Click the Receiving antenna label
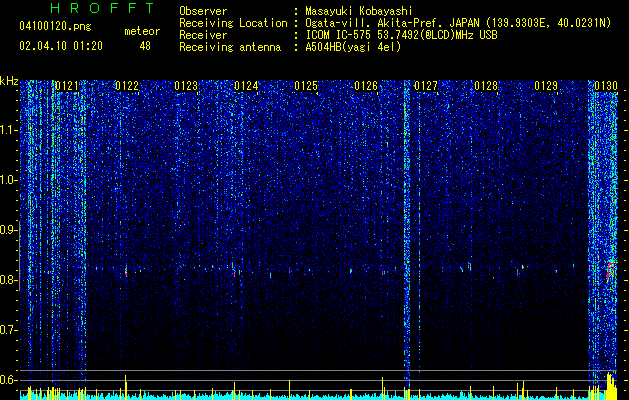629x400 pixels. tap(230, 47)
